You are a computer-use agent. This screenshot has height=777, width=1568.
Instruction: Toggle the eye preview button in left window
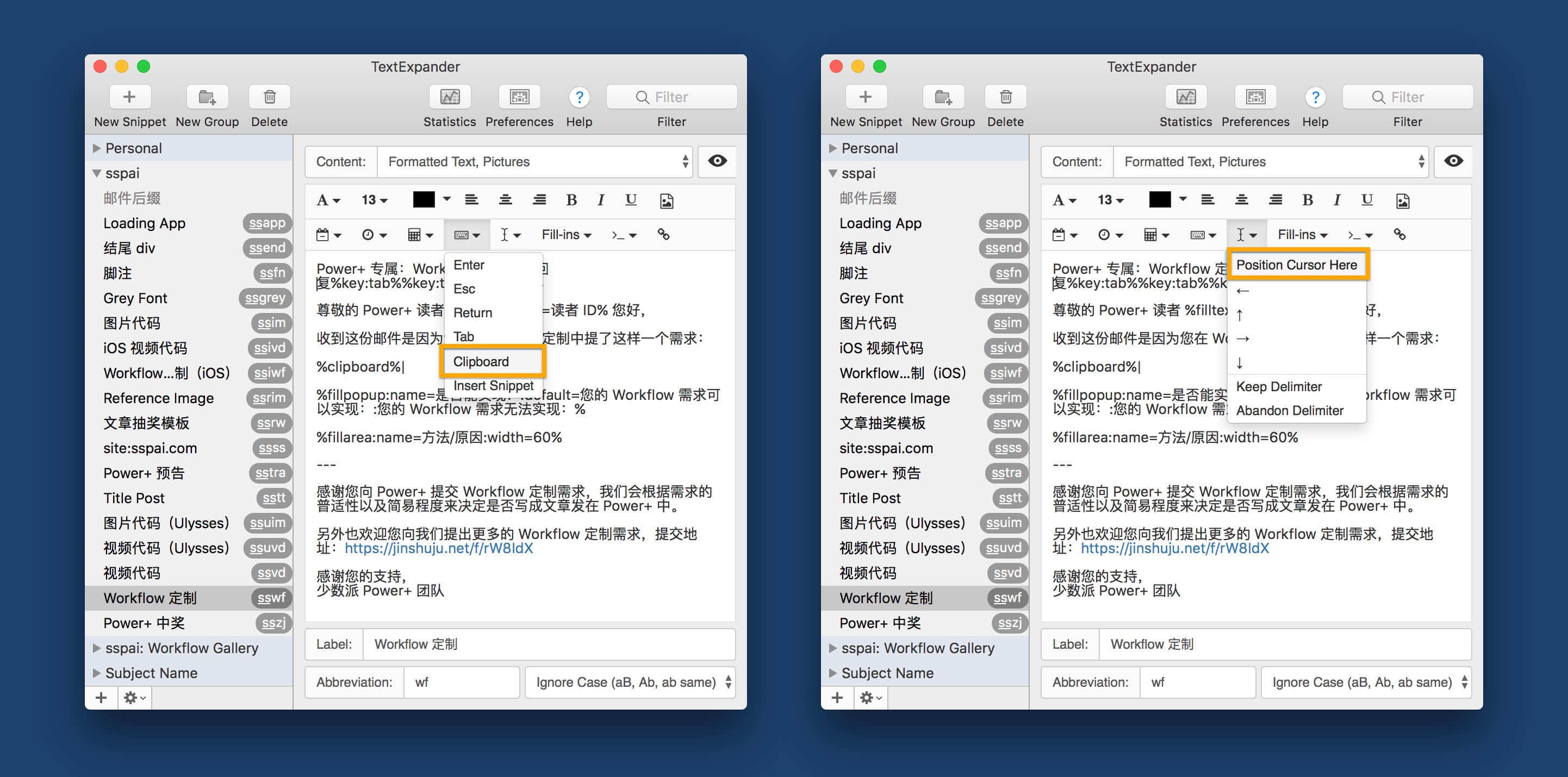(x=717, y=161)
